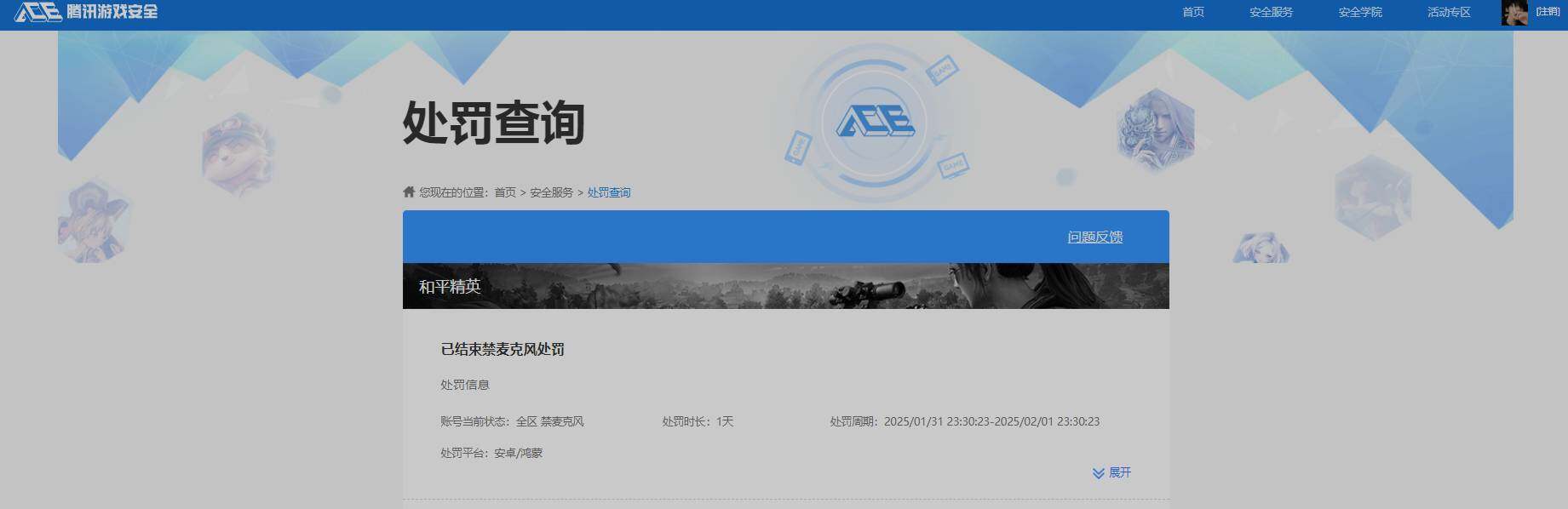The image size is (1568, 509).
Task: Open the 活动专区 nav menu
Action: [x=1449, y=12]
